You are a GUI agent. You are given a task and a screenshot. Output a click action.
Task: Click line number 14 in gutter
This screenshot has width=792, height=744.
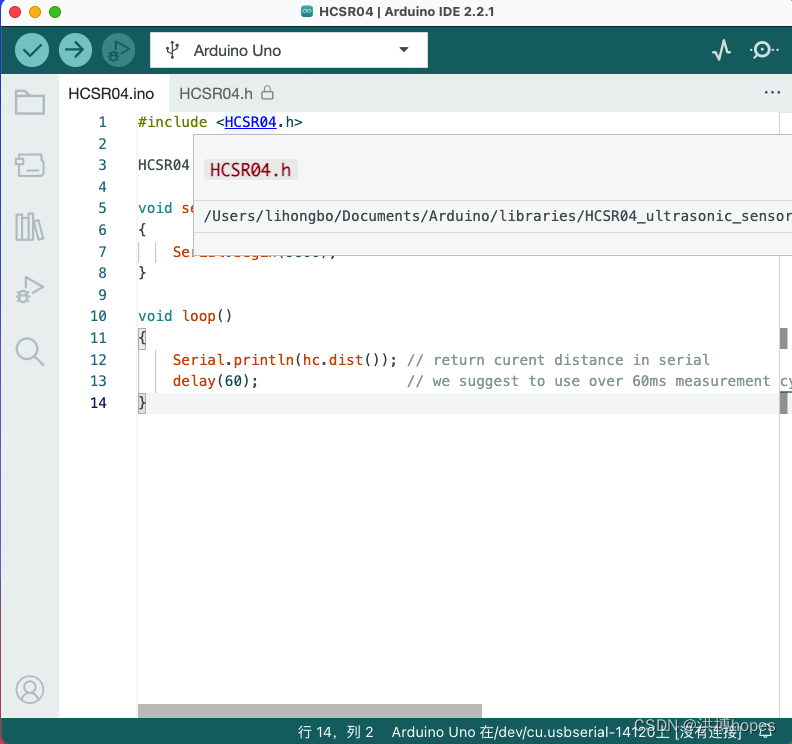98,403
